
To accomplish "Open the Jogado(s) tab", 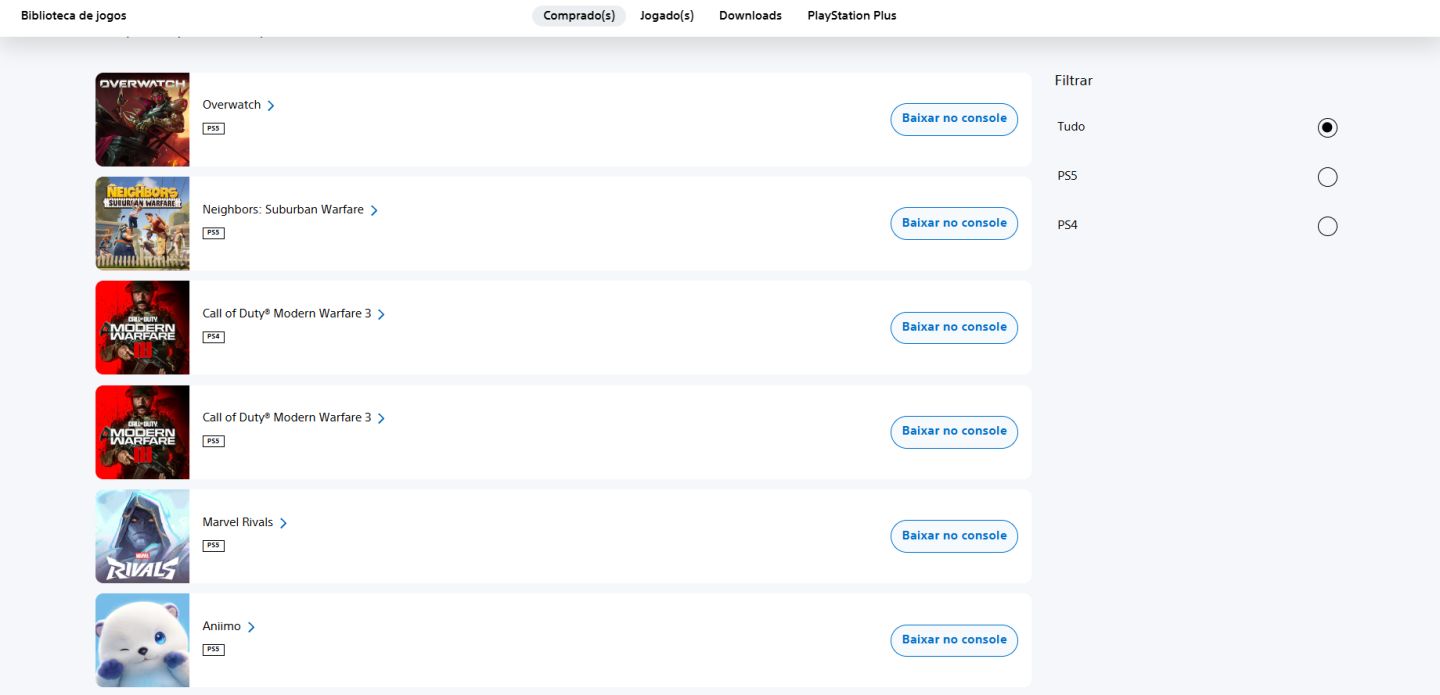I will pyautogui.click(x=667, y=16).
